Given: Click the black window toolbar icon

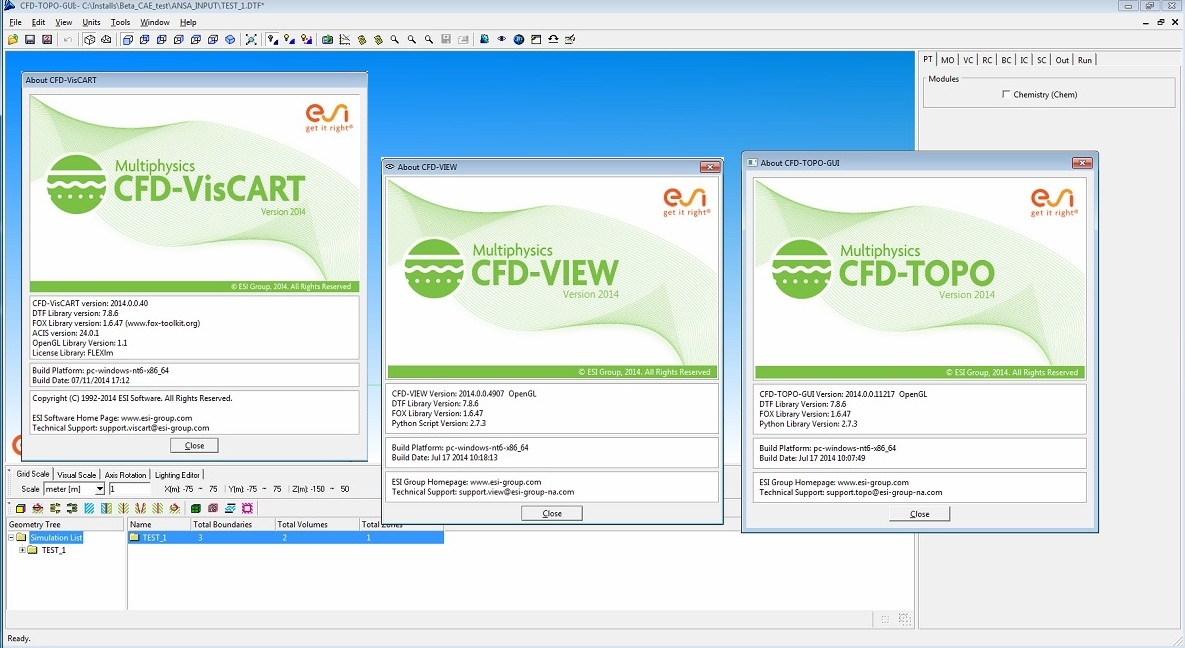Looking at the screenshot, I should point(536,39).
